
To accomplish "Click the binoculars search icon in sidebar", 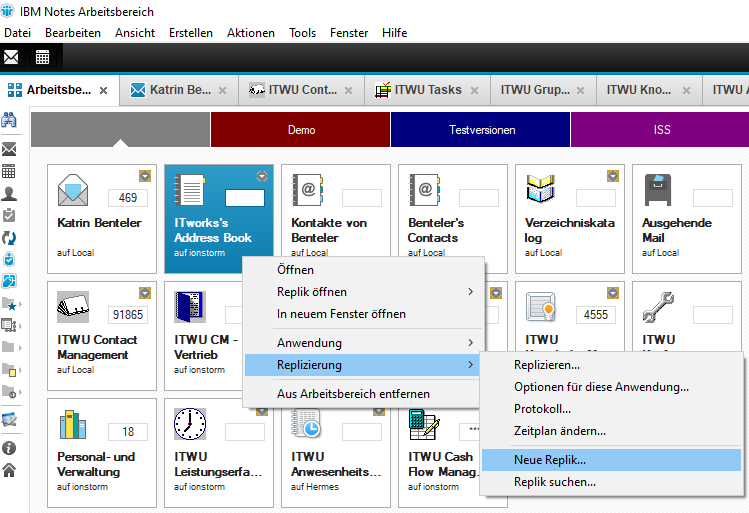I will [x=9, y=120].
